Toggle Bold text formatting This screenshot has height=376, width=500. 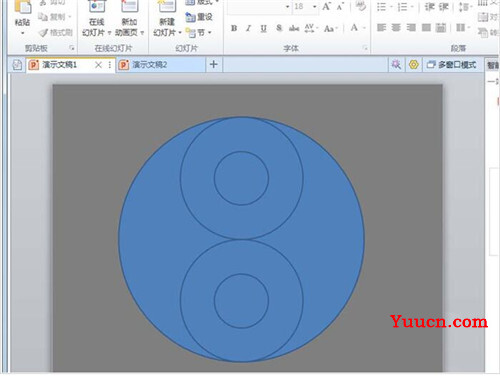234,28
